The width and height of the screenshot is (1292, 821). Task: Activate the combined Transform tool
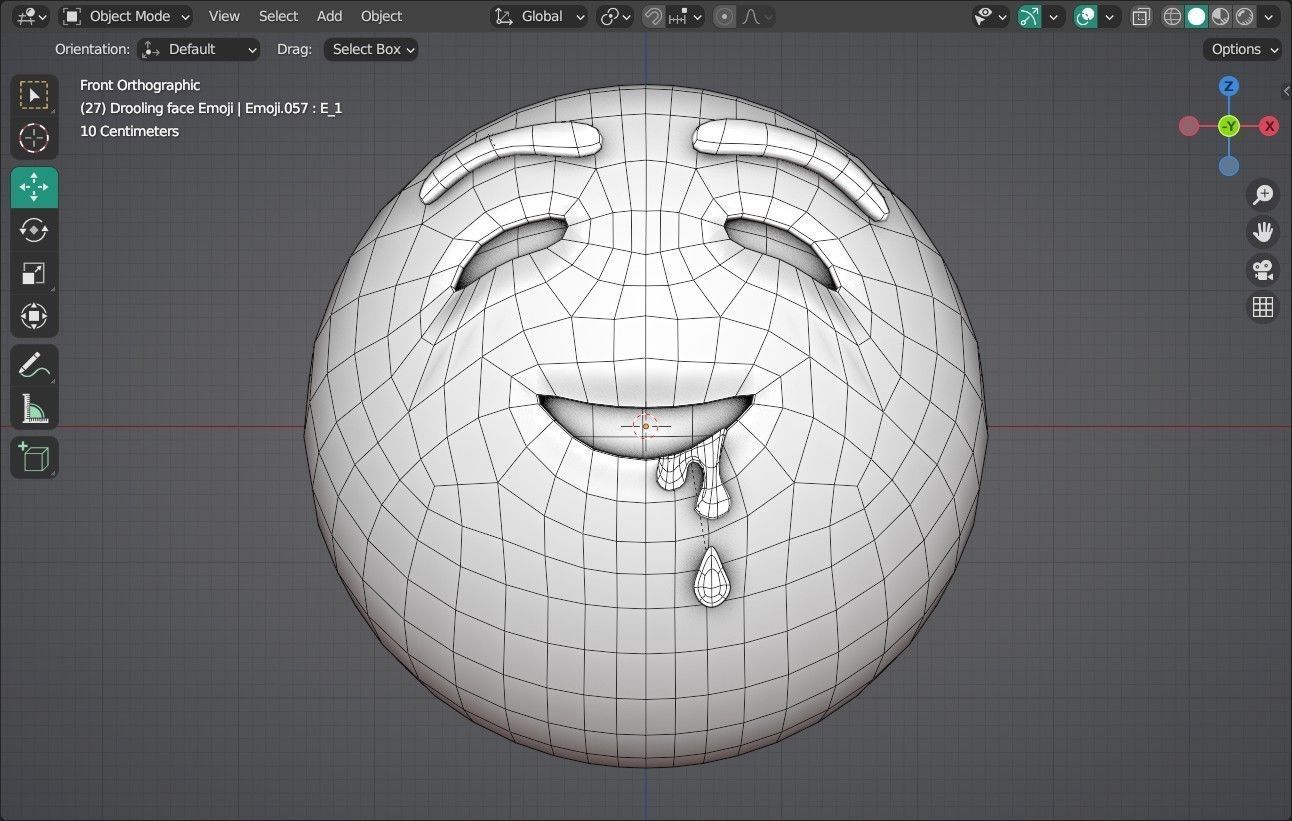coord(34,316)
